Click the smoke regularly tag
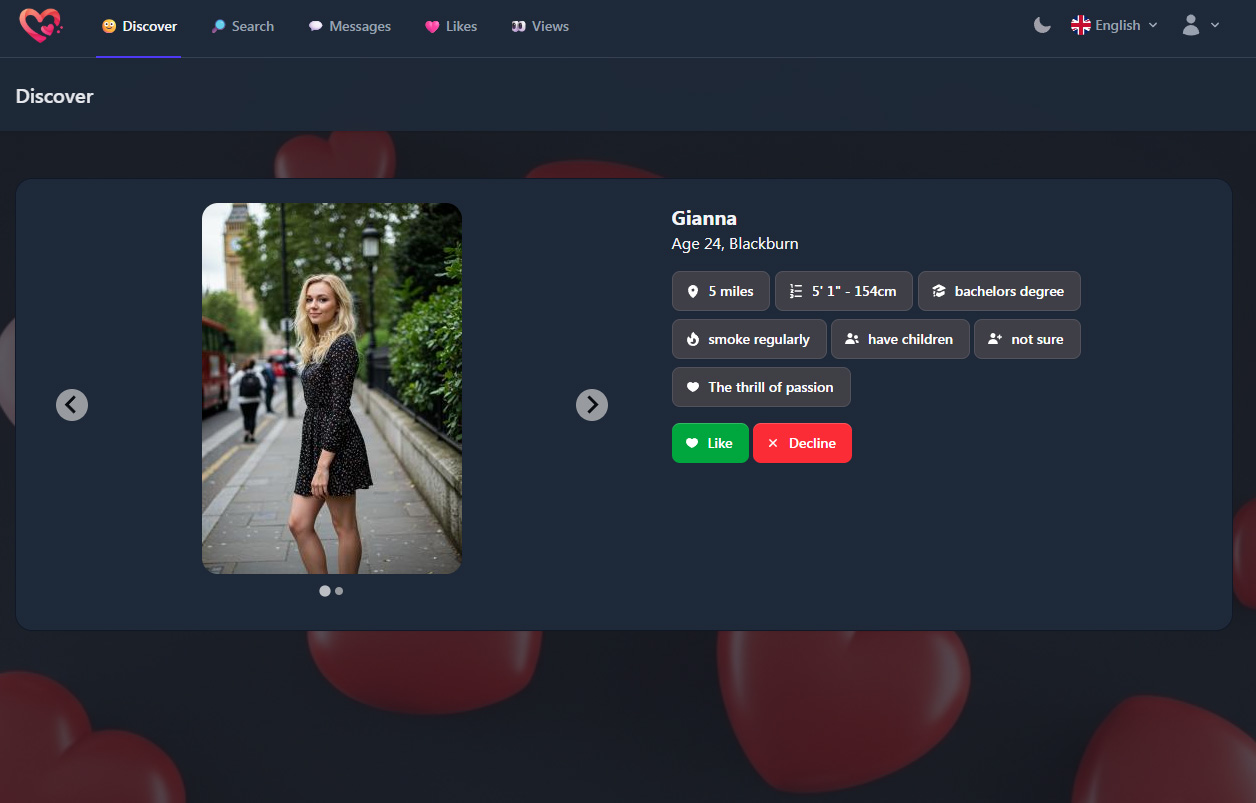Viewport: 1256px width, 803px height. click(749, 339)
